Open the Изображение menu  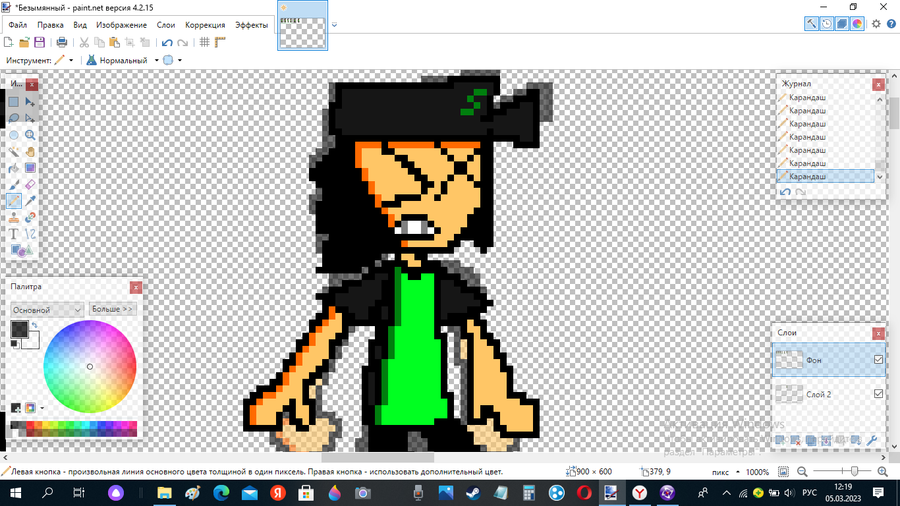(x=122, y=25)
